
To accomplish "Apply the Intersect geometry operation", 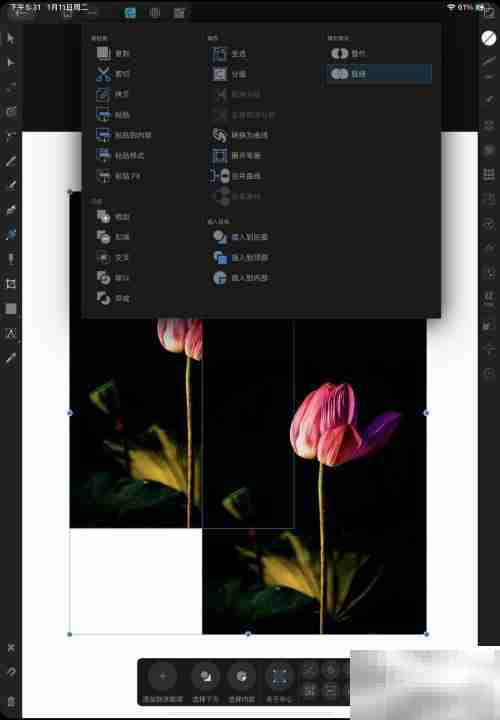I will pos(113,258).
